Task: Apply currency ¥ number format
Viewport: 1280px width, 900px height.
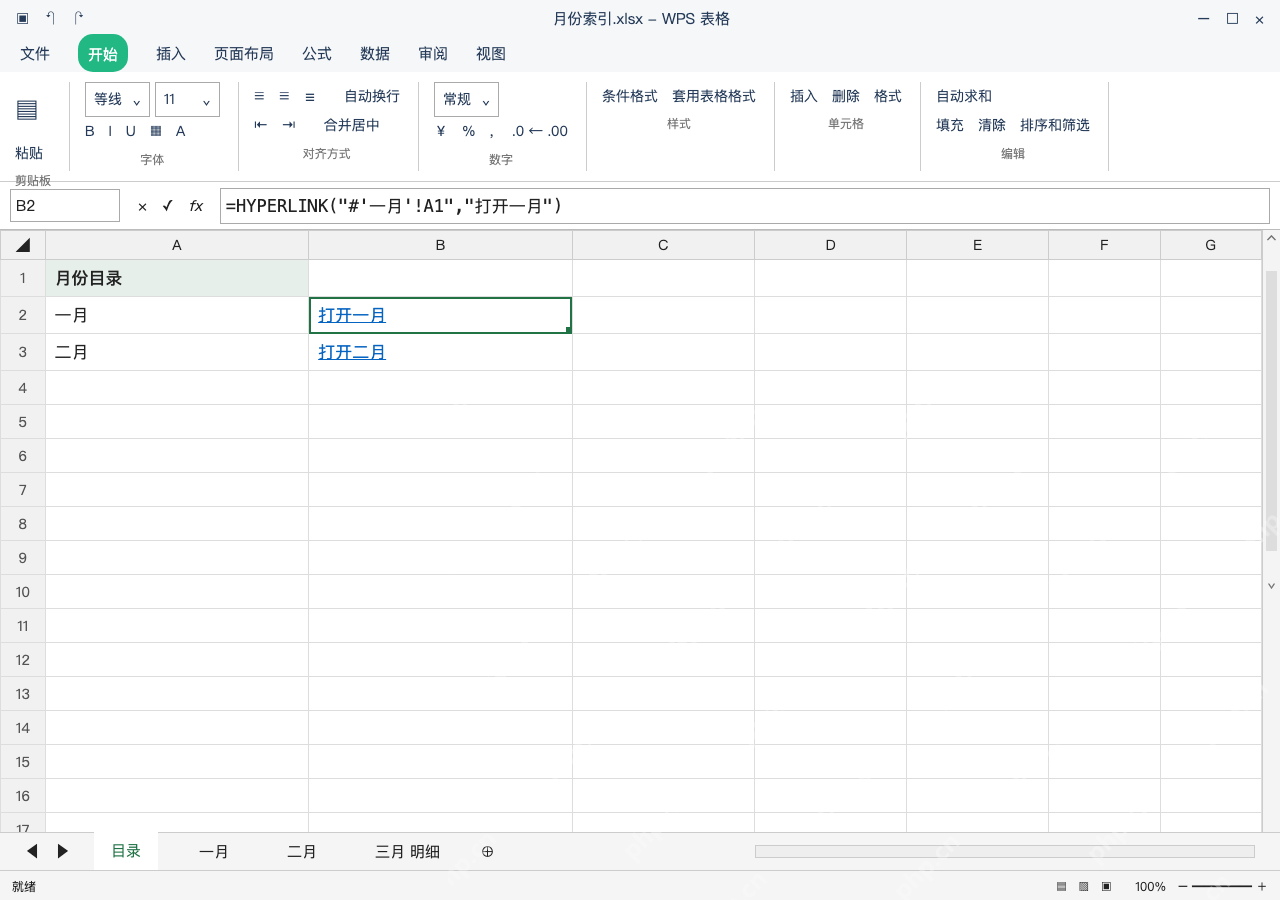Action: point(441,131)
